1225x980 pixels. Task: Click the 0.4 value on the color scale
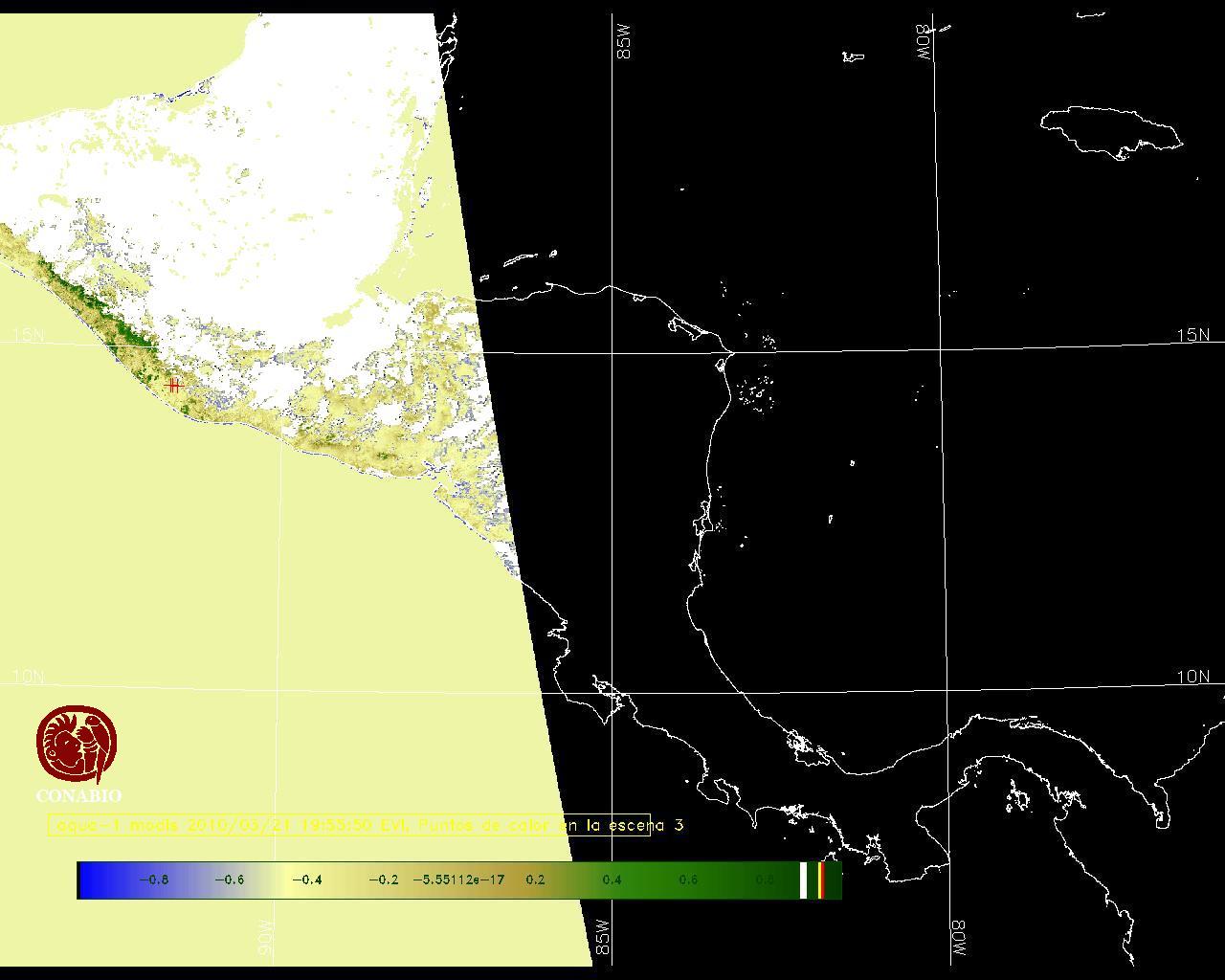coord(612,880)
